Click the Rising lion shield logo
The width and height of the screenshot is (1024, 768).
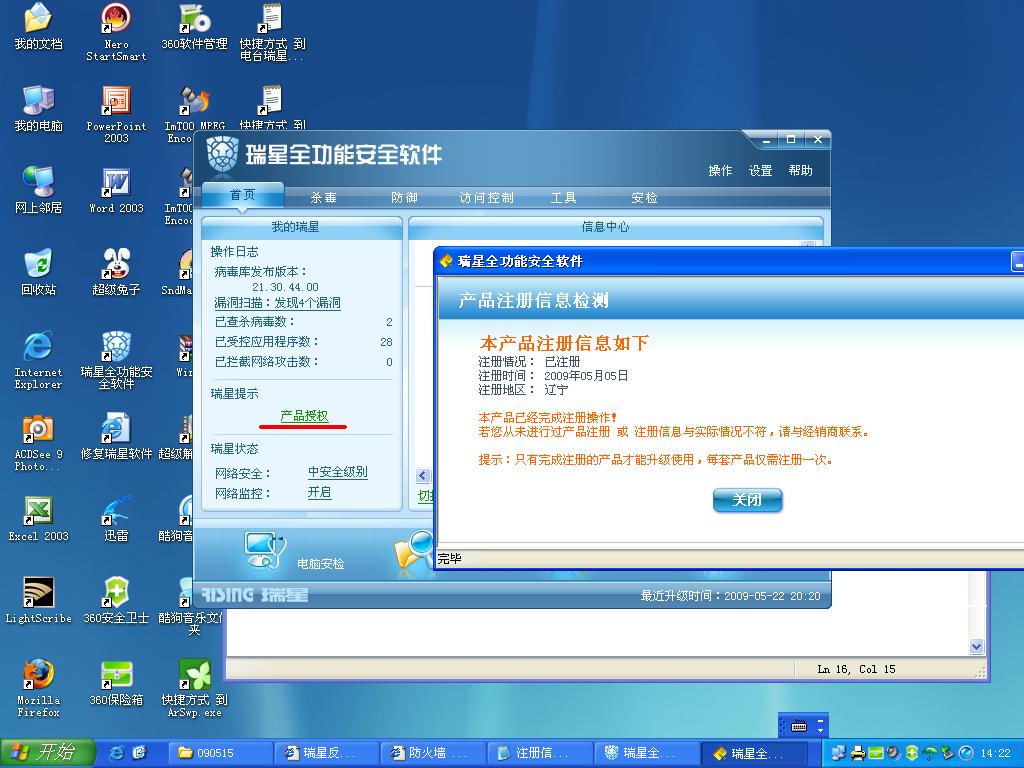[x=222, y=154]
